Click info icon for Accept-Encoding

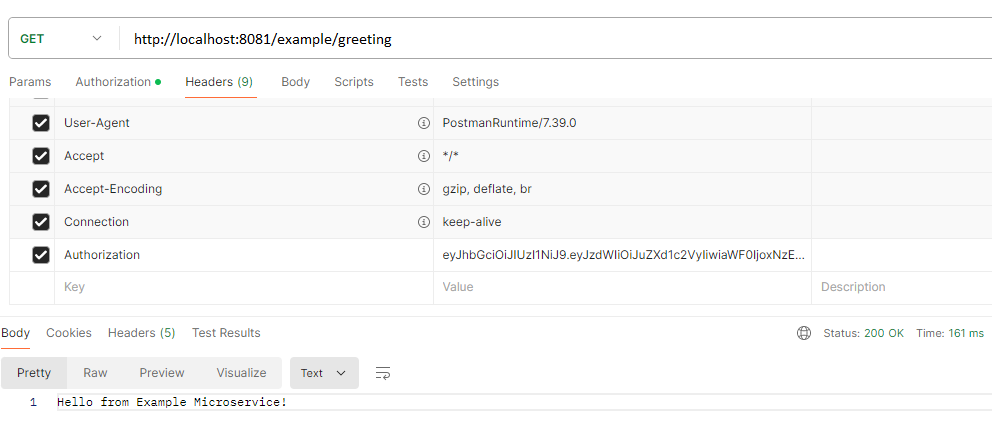423,189
